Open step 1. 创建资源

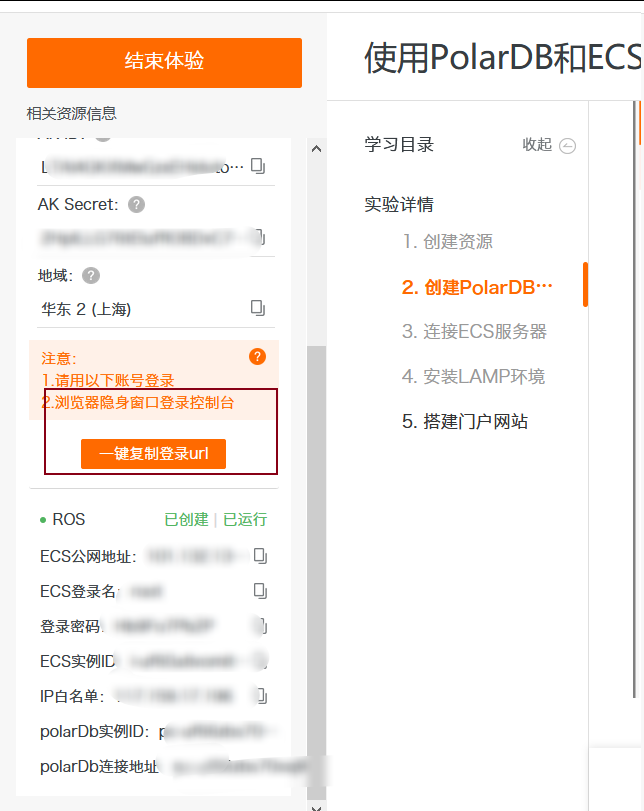pos(447,242)
